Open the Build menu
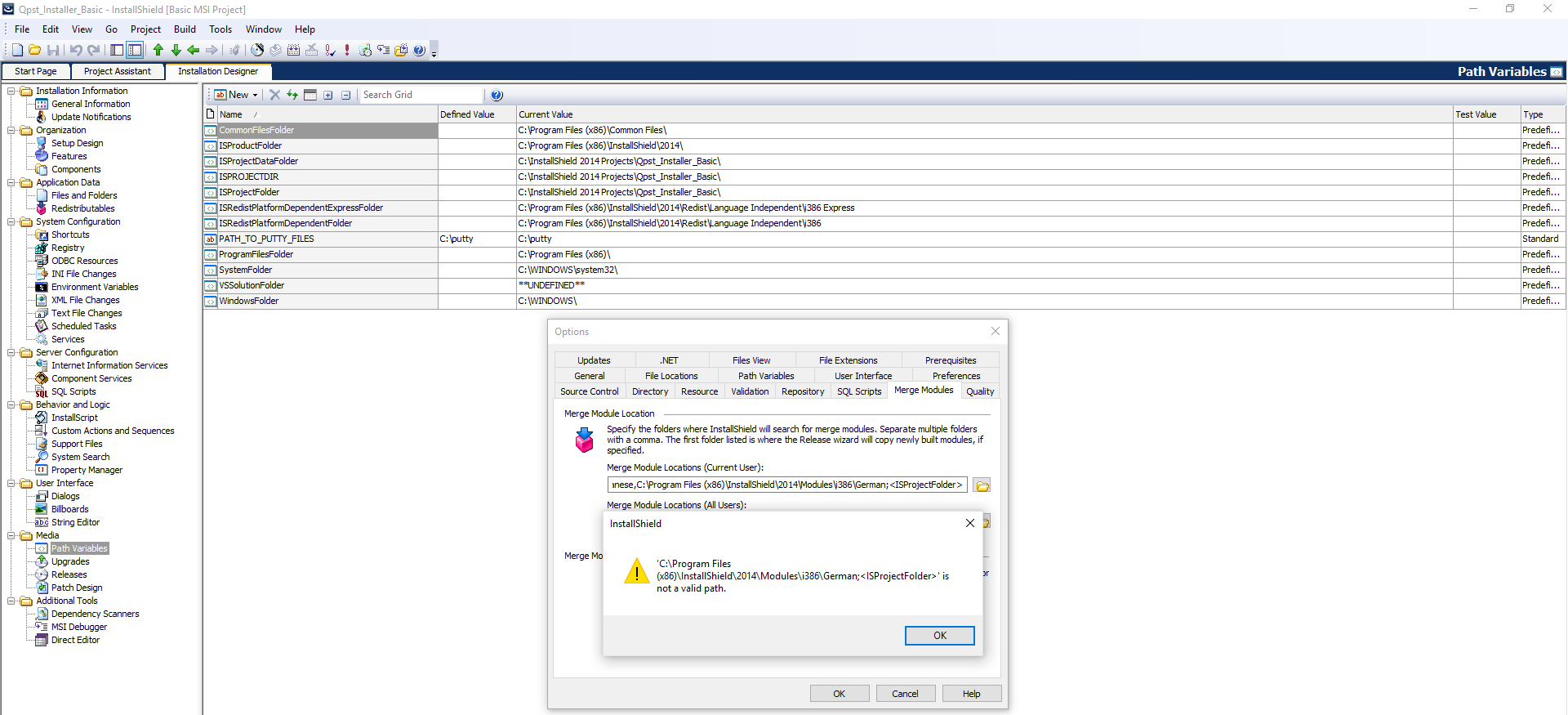The width and height of the screenshot is (1568, 715). 185,29
